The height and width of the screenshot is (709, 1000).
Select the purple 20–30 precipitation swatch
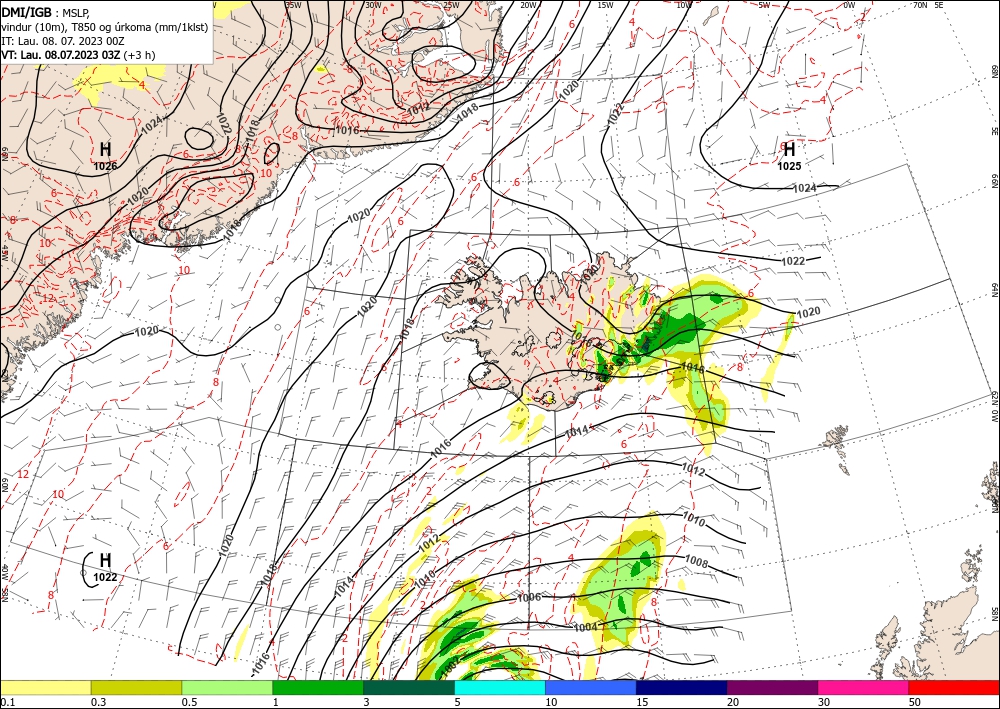click(x=772, y=687)
